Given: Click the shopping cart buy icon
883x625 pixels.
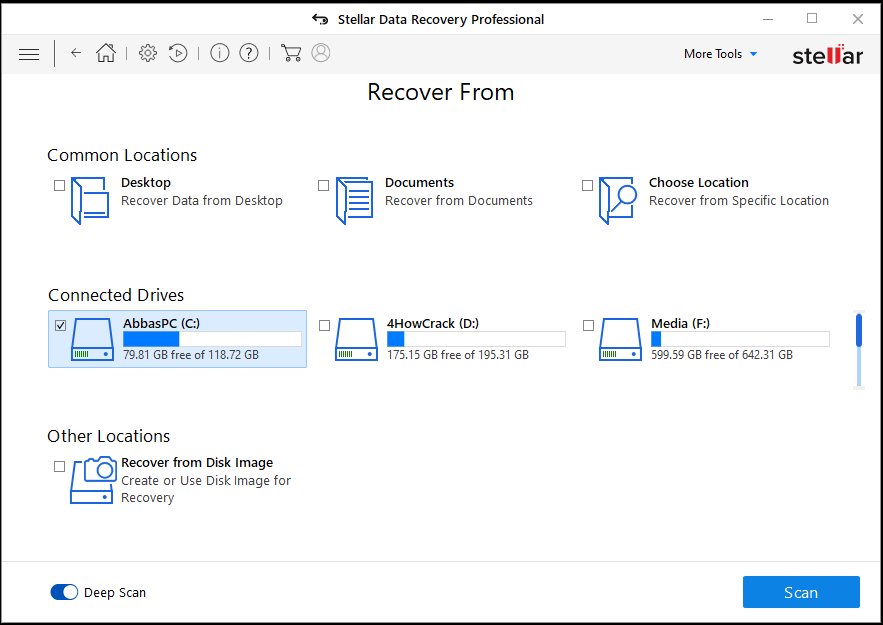Looking at the screenshot, I should tap(291, 53).
